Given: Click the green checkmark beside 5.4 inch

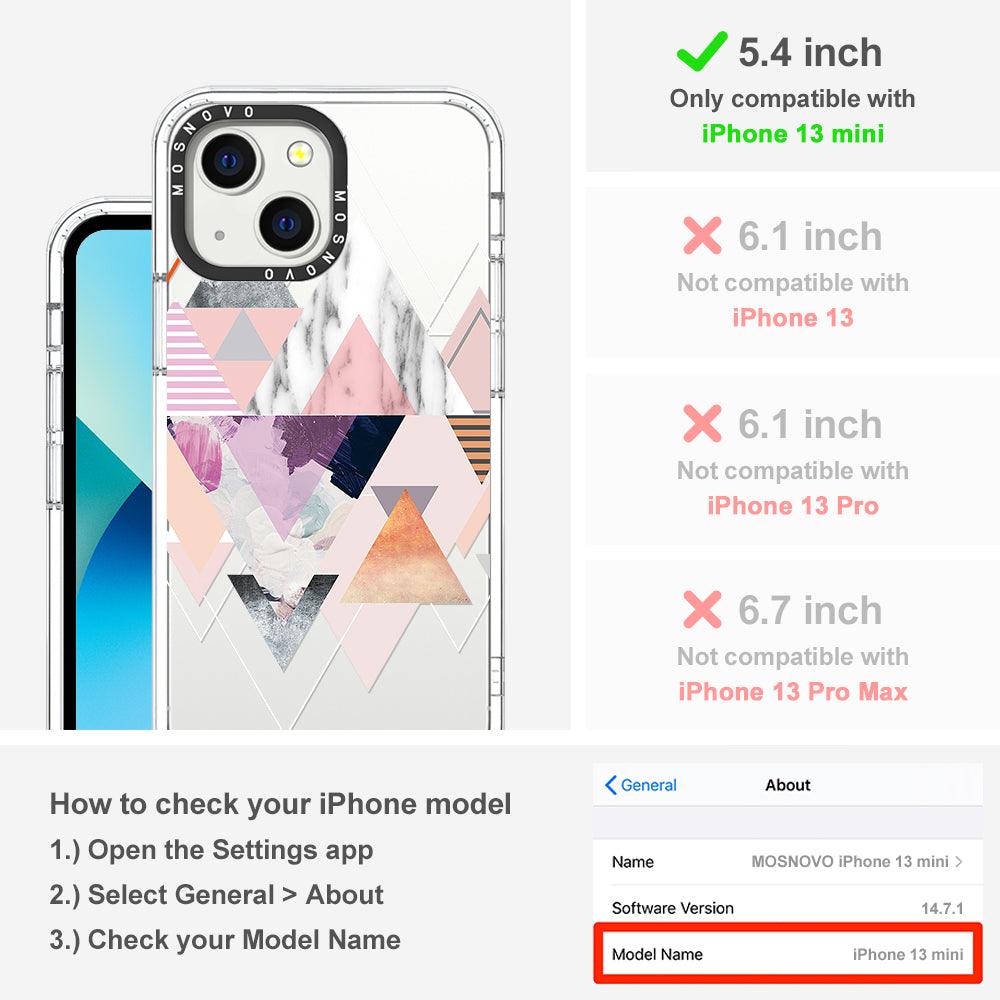Looking at the screenshot, I should (x=702, y=52).
